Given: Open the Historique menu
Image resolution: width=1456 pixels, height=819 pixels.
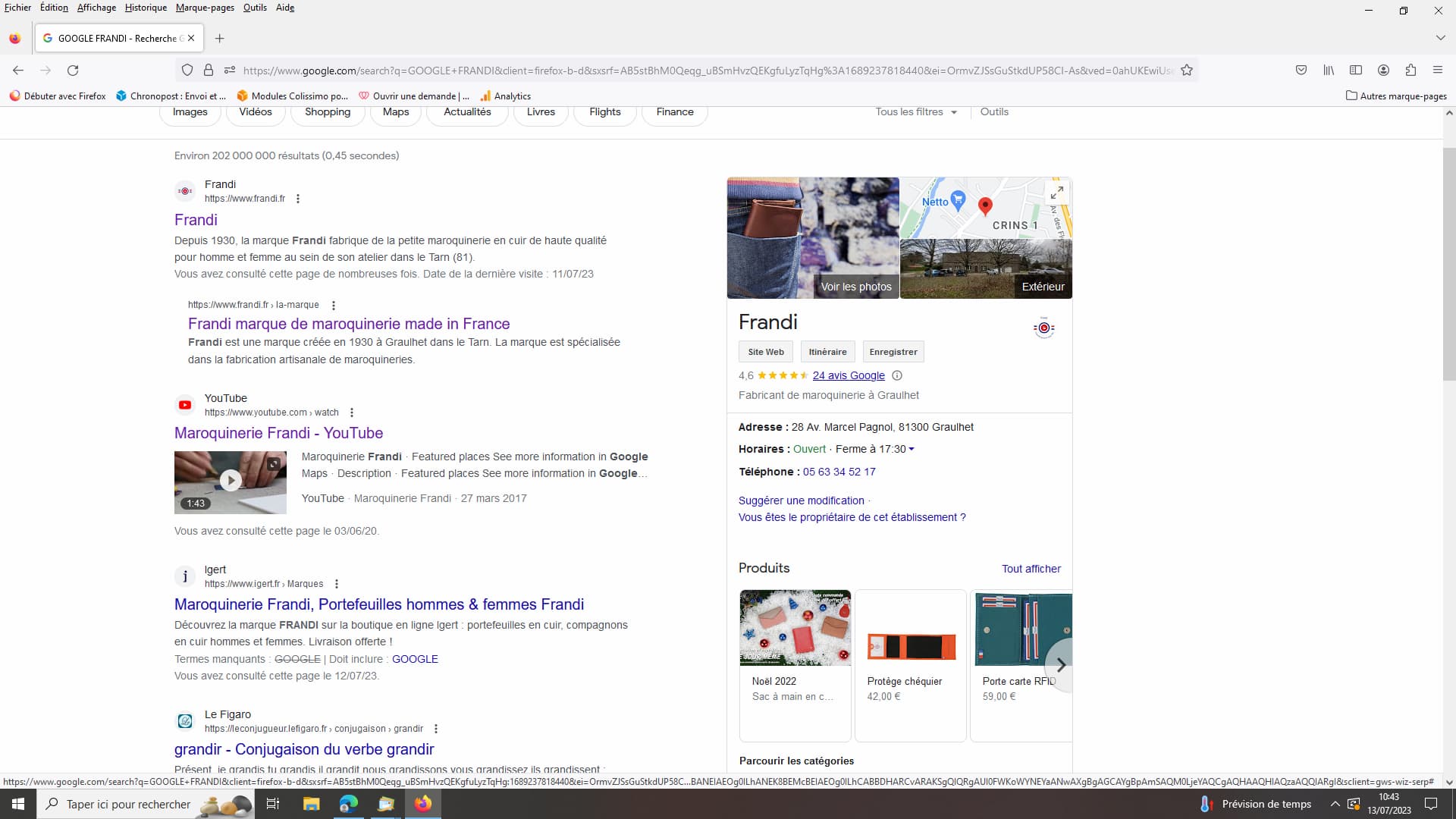Looking at the screenshot, I should (146, 8).
